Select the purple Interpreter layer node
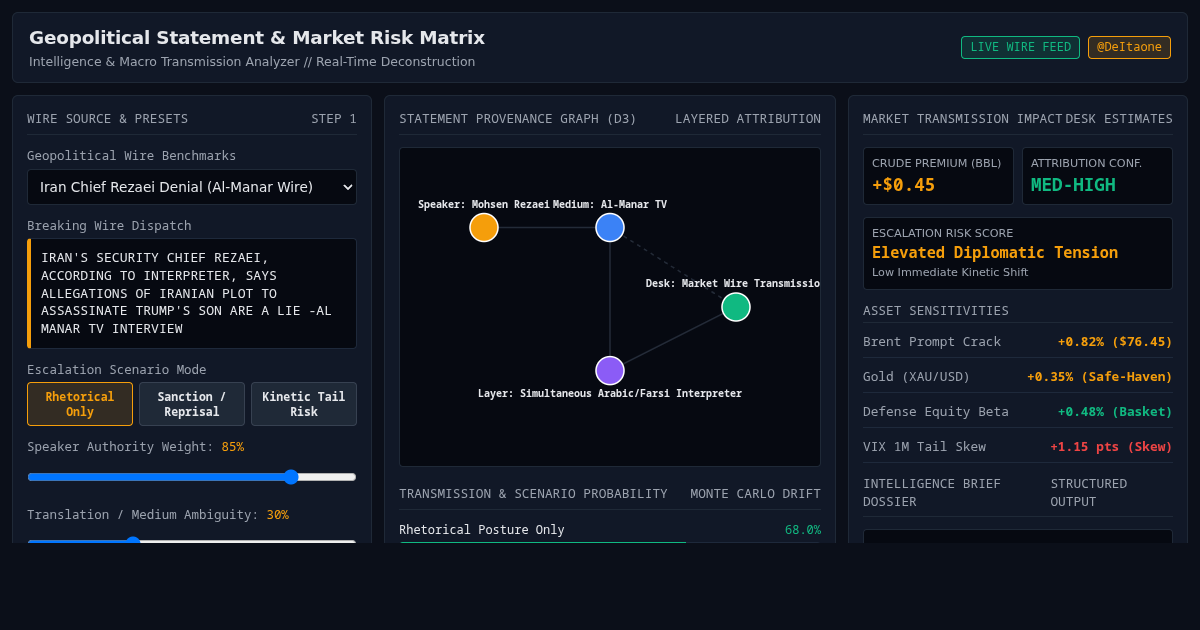Viewport: 1200px width, 630px height. (x=610, y=371)
